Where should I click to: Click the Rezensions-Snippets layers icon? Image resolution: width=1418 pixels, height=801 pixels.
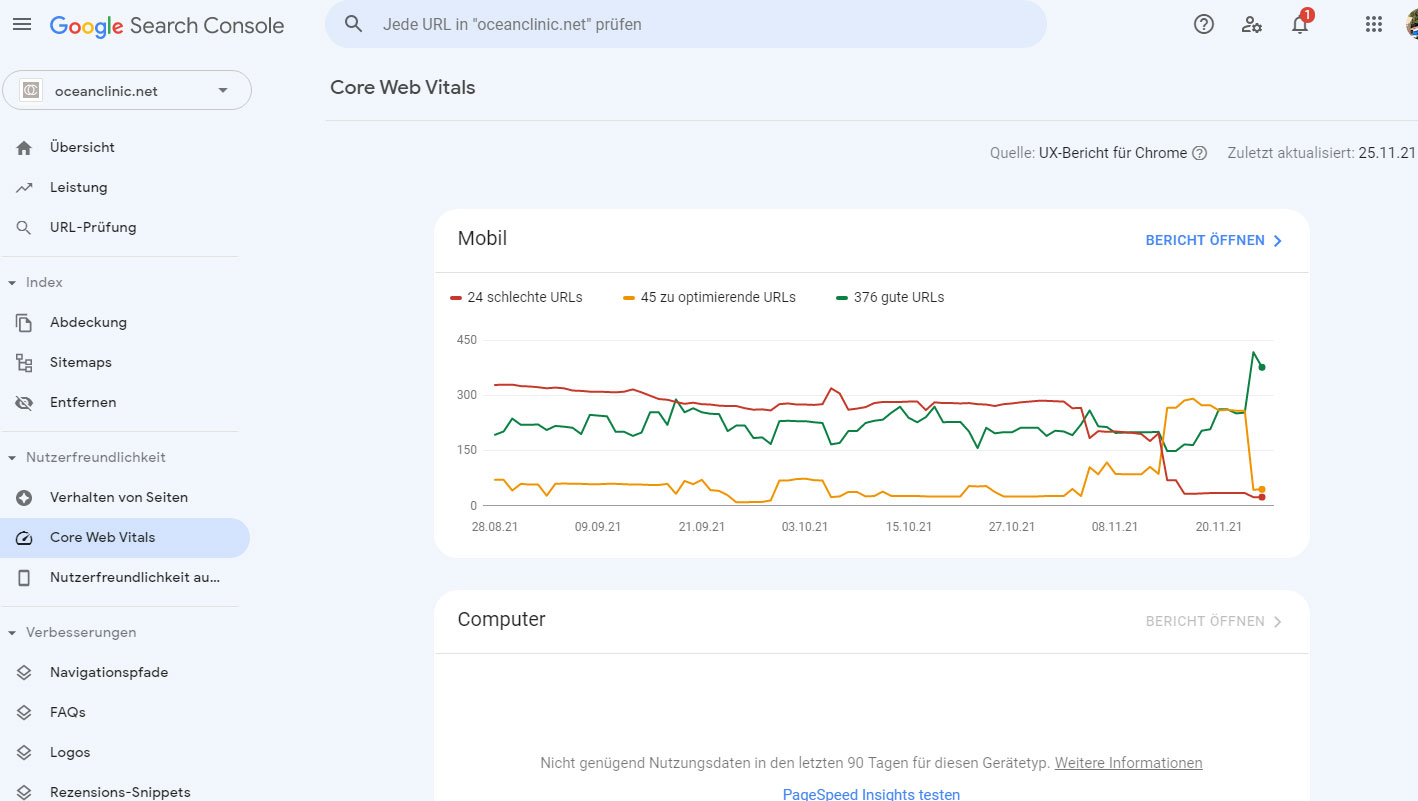[x=24, y=792]
